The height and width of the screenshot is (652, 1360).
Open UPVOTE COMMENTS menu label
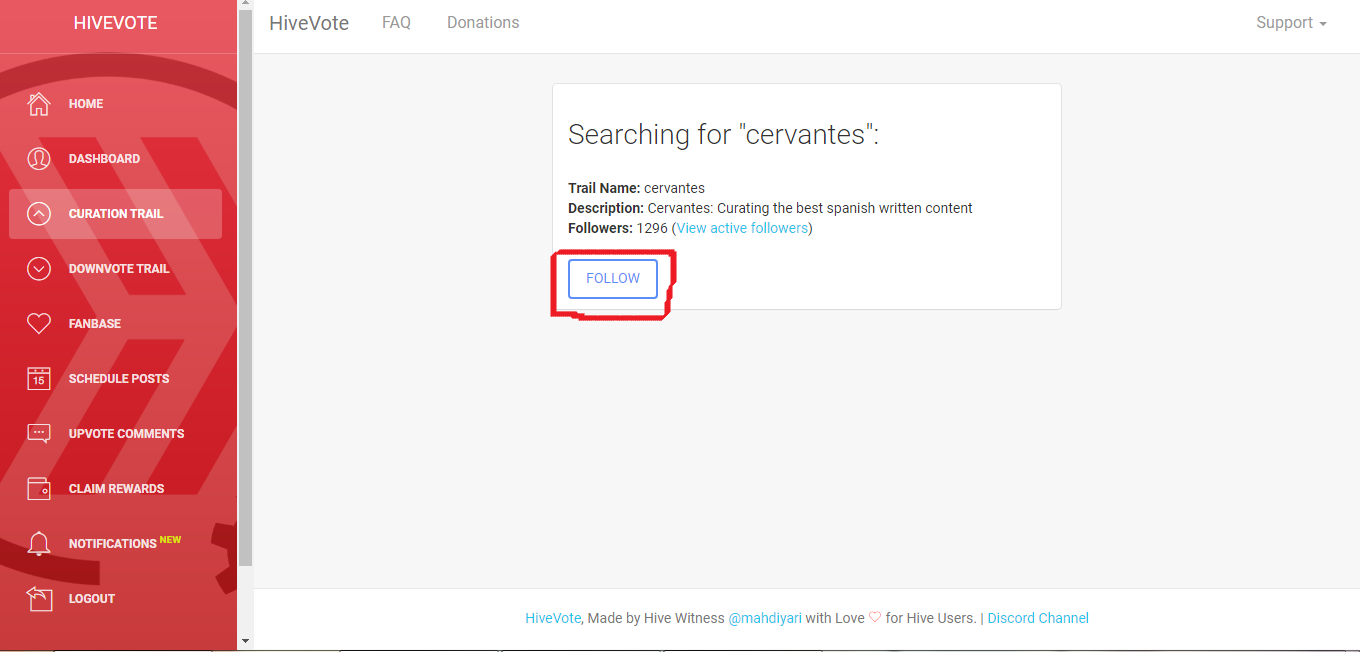tap(127, 434)
